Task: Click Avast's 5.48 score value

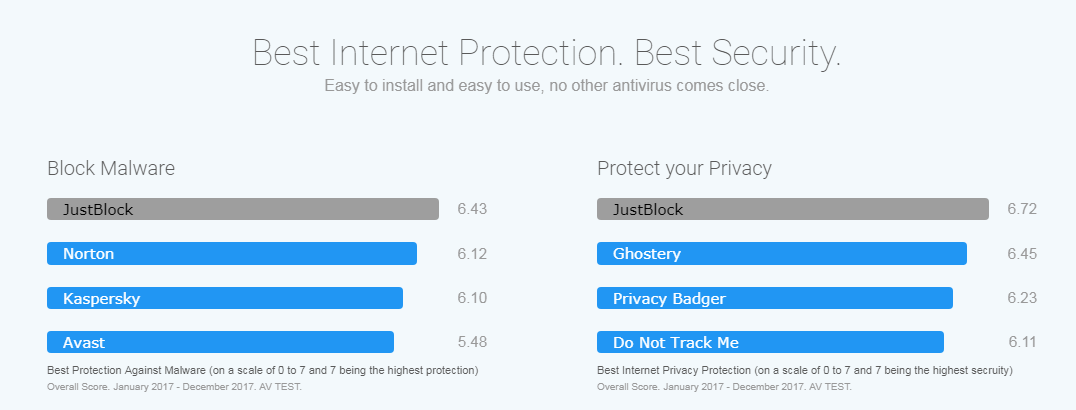Action: [472, 342]
